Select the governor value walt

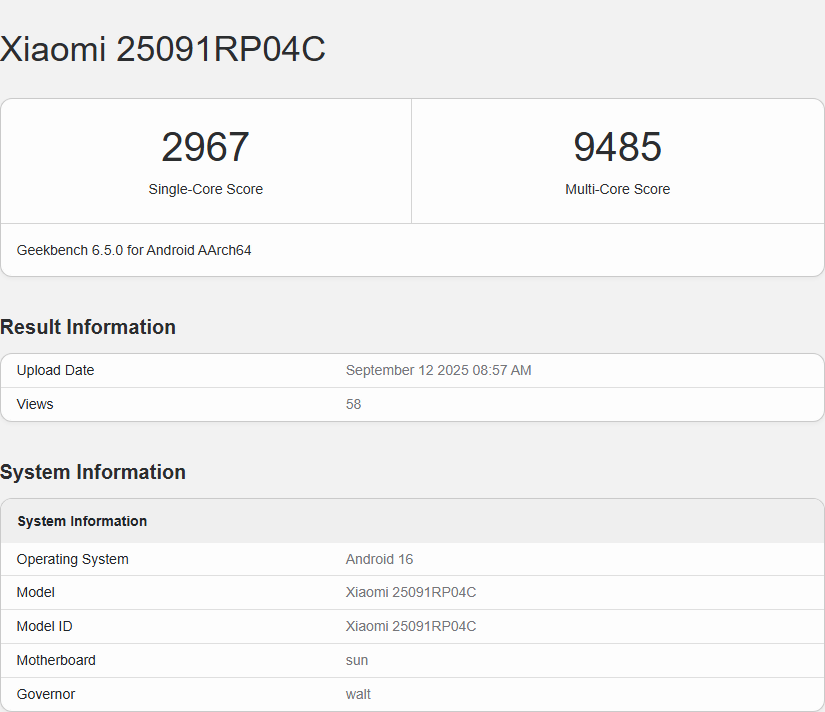coord(358,694)
